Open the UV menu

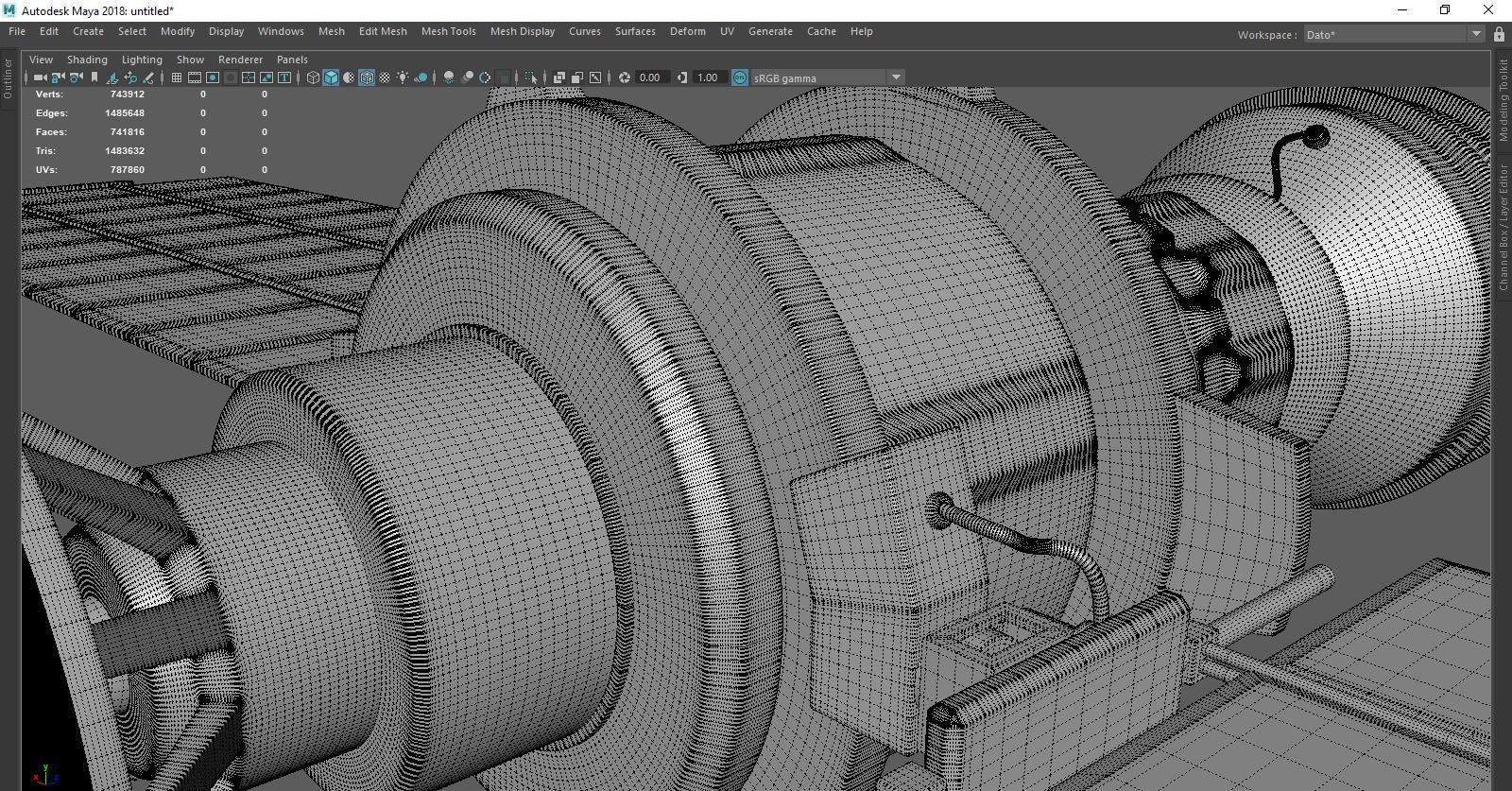[x=727, y=31]
